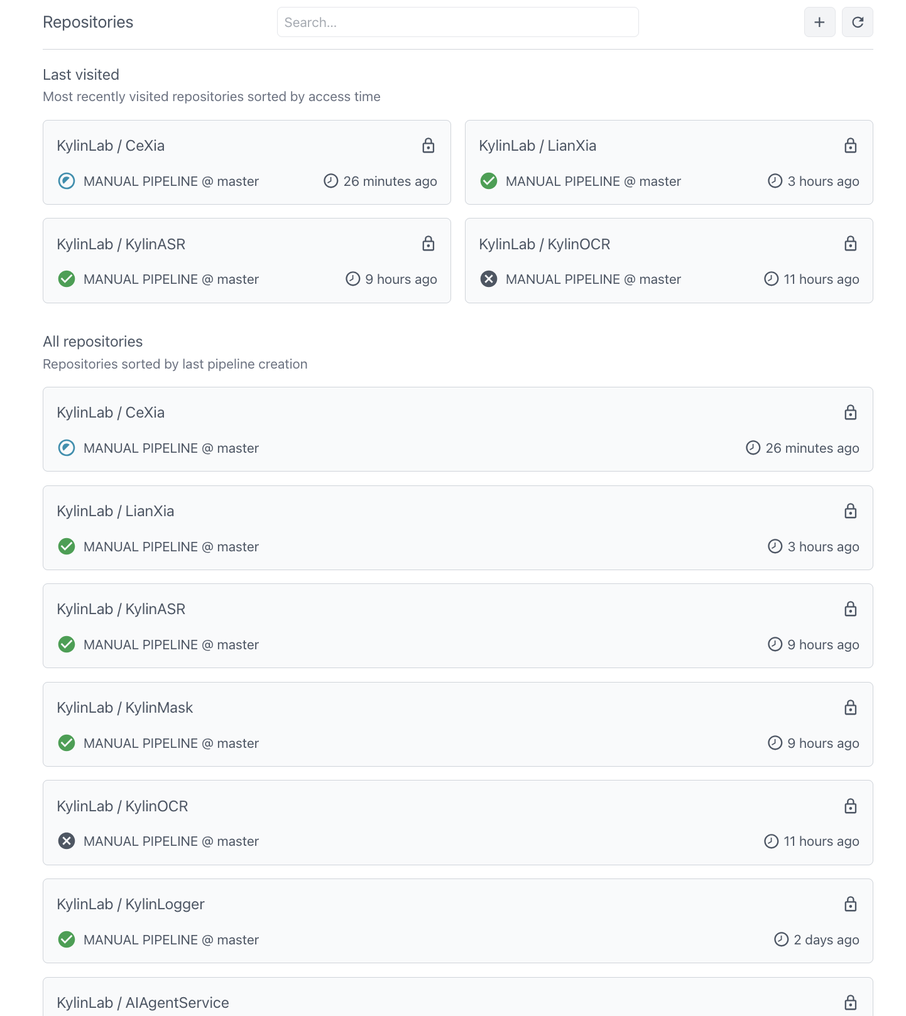This screenshot has width=906, height=1016.
Task: Click the Repositories page heading
Action: [88, 22]
